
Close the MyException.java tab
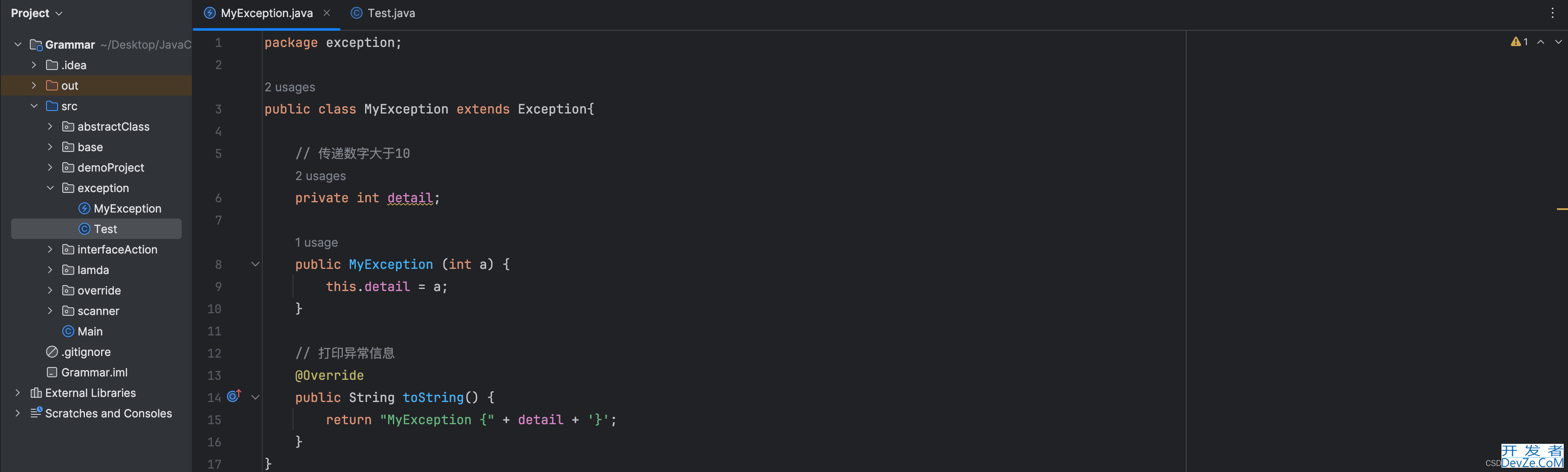click(x=327, y=13)
